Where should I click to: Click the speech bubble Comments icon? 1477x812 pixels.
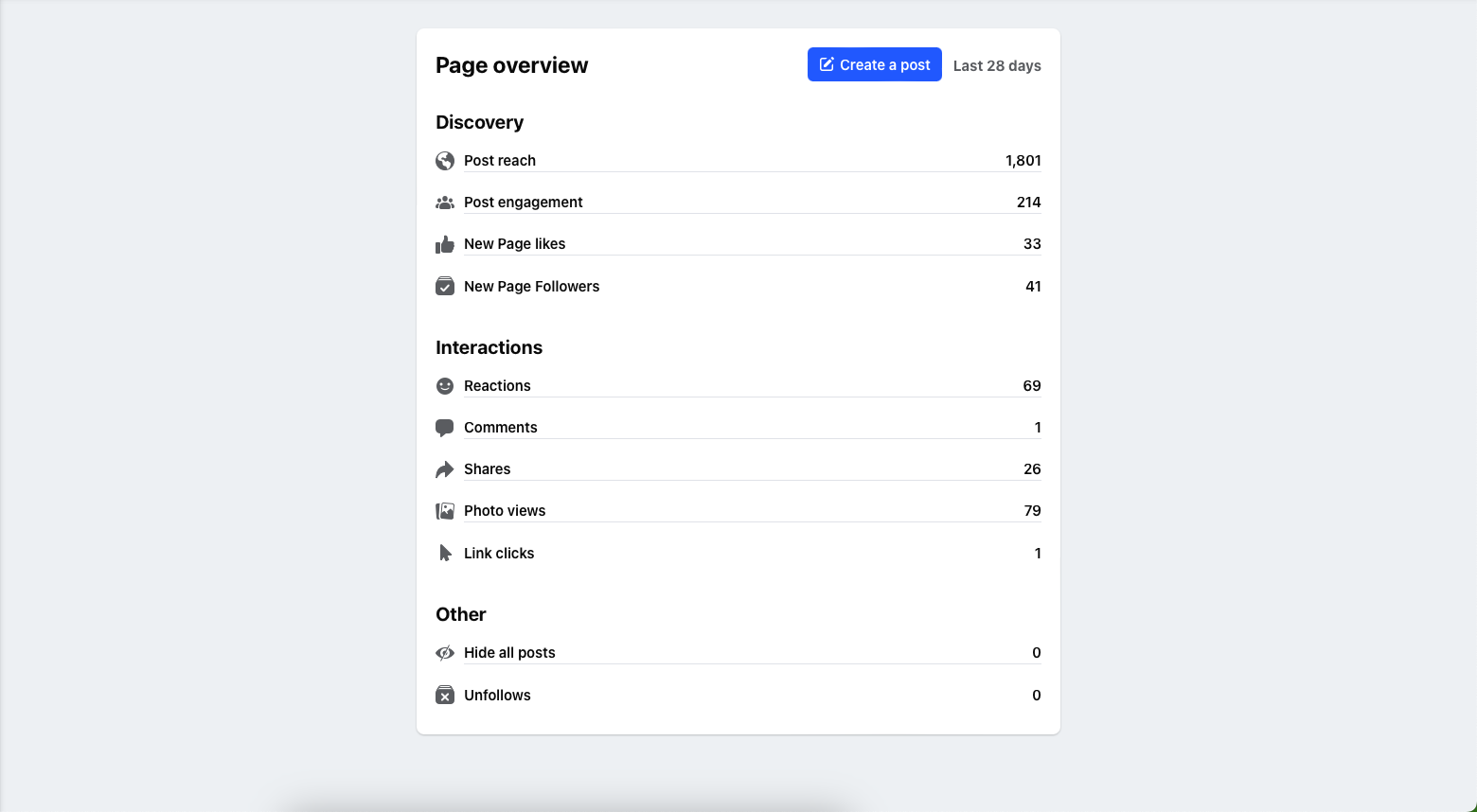click(x=445, y=428)
